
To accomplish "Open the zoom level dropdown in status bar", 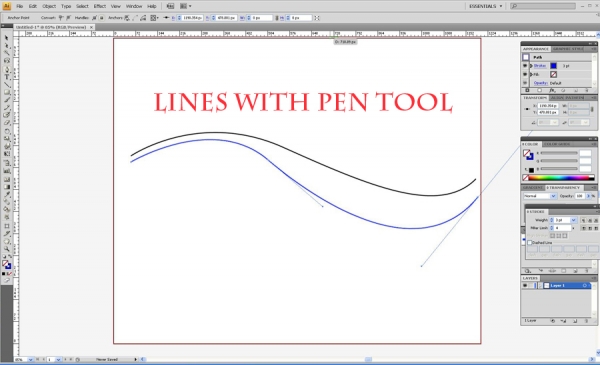I will 30,360.
